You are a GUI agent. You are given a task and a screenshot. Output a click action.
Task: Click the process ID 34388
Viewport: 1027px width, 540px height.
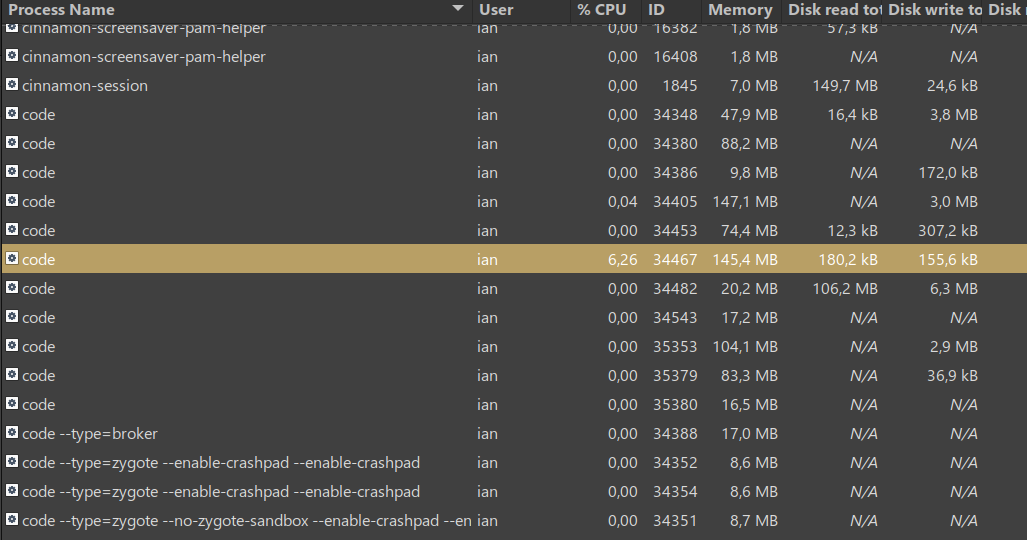(675, 434)
